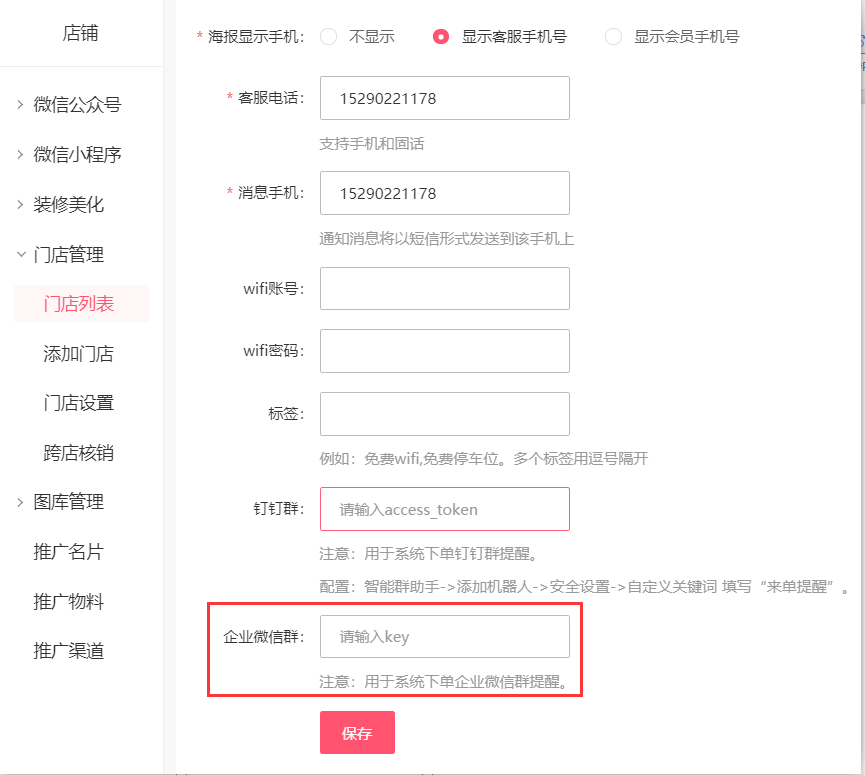Click into the wifi账号 text field
The height and width of the screenshot is (775, 865).
[445, 288]
